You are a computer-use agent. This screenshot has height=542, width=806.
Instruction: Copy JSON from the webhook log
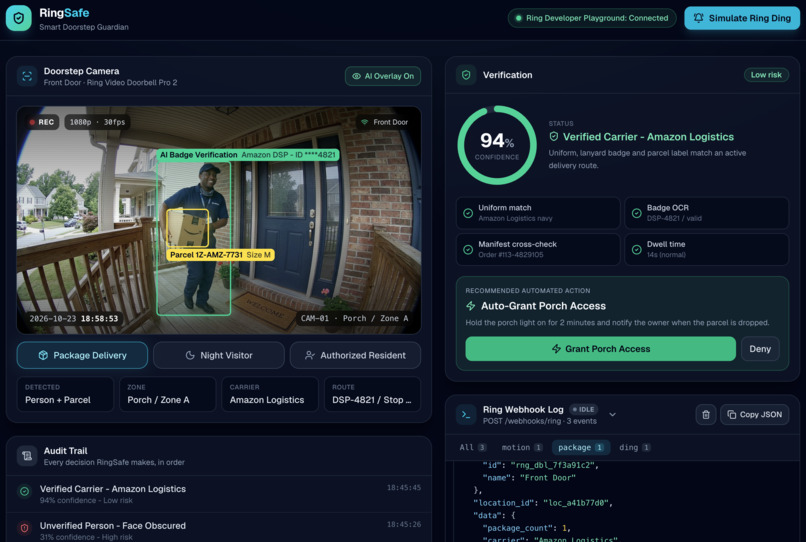pos(755,414)
